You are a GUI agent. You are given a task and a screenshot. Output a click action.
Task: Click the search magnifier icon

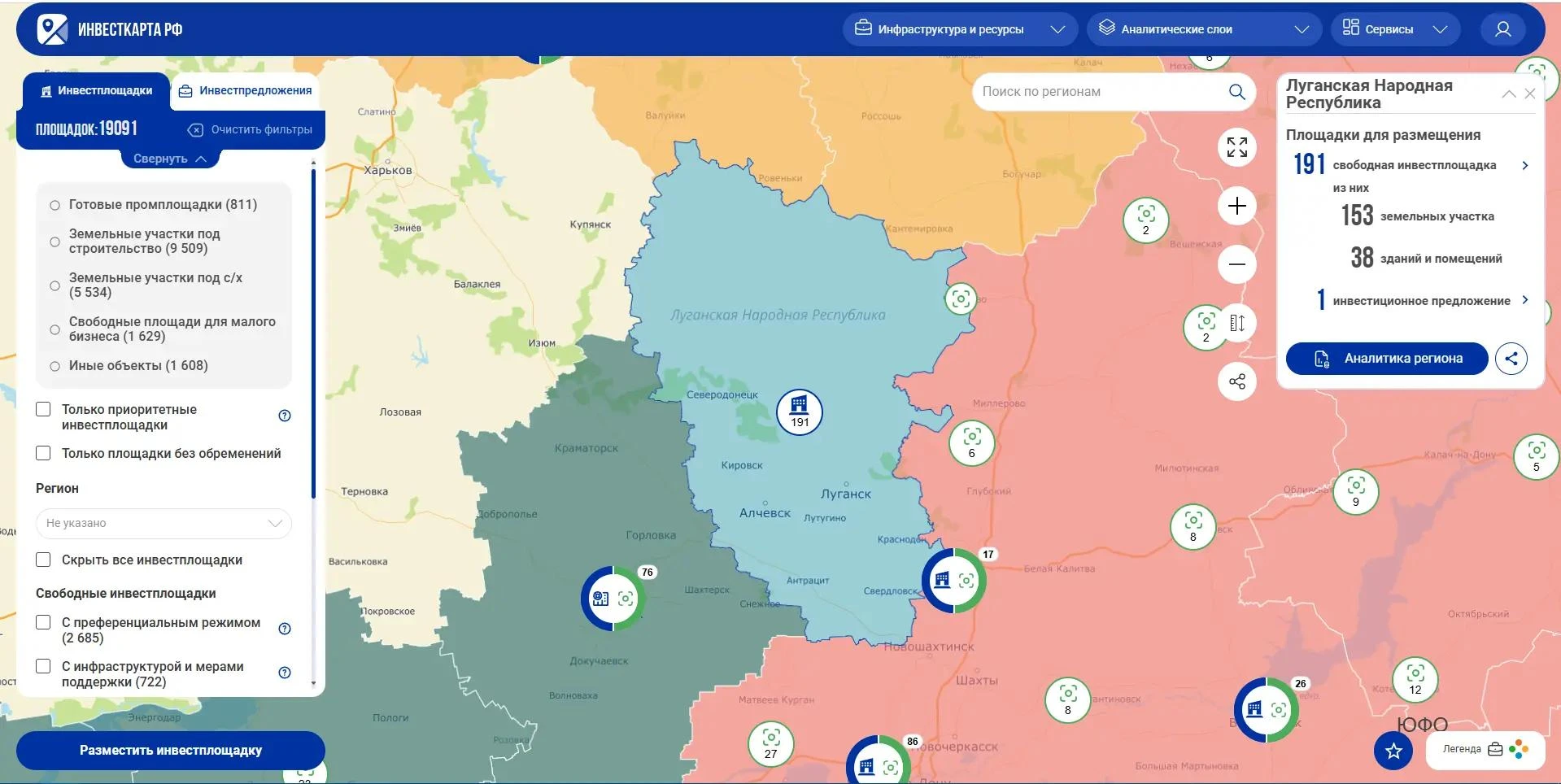click(x=1236, y=92)
